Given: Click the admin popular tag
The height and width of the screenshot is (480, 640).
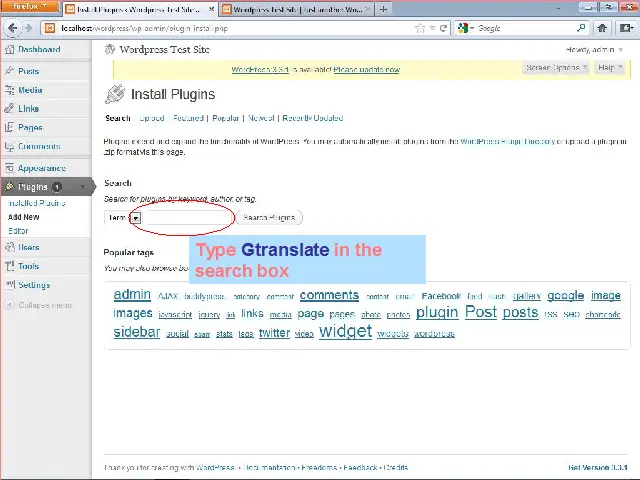Looking at the screenshot, I should pos(132,295).
